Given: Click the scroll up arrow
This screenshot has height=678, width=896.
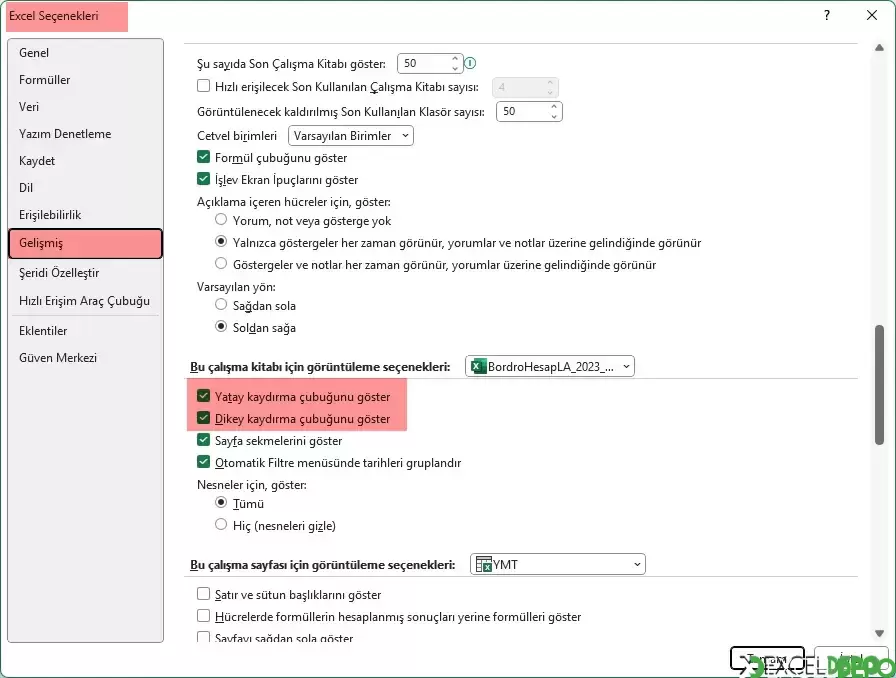Looking at the screenshot, I should click(879, 48).
